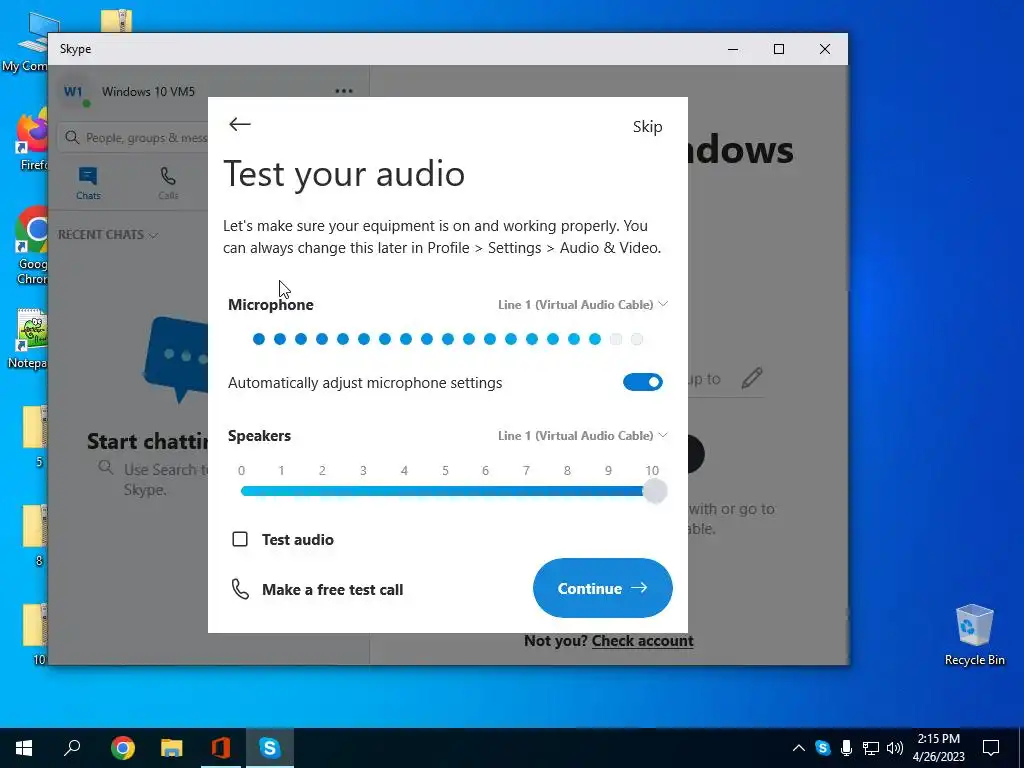Open the volume tray icon
1024x768 pixels.
coord(895,748)
